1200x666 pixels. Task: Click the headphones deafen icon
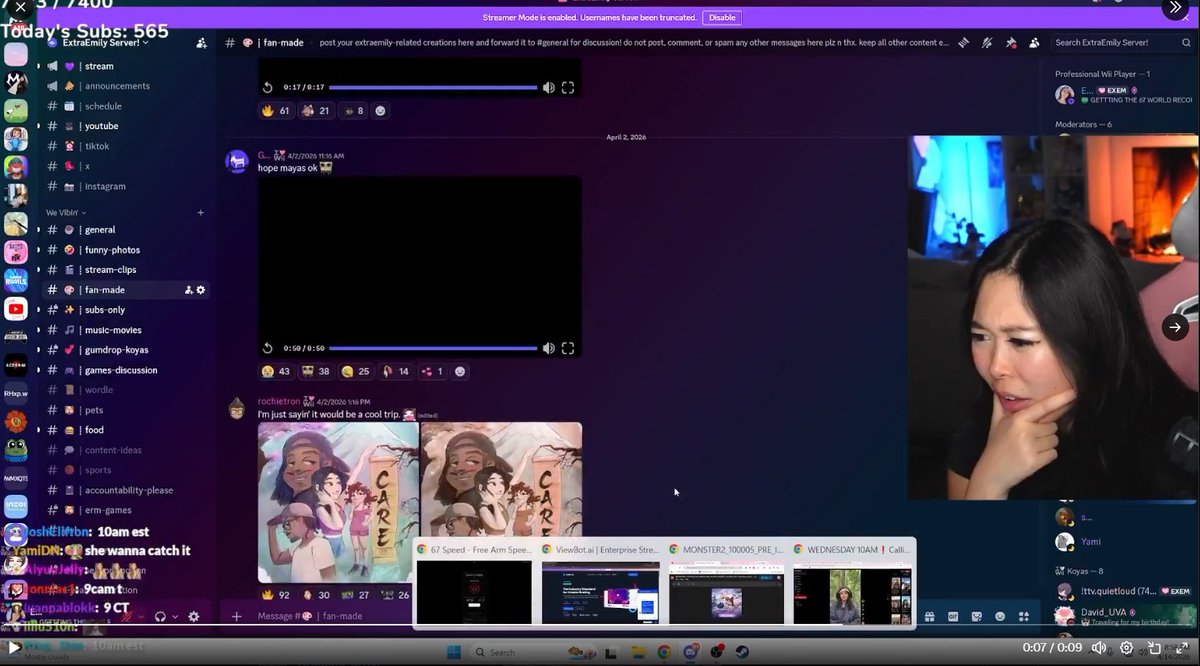(x=160, y=617)
